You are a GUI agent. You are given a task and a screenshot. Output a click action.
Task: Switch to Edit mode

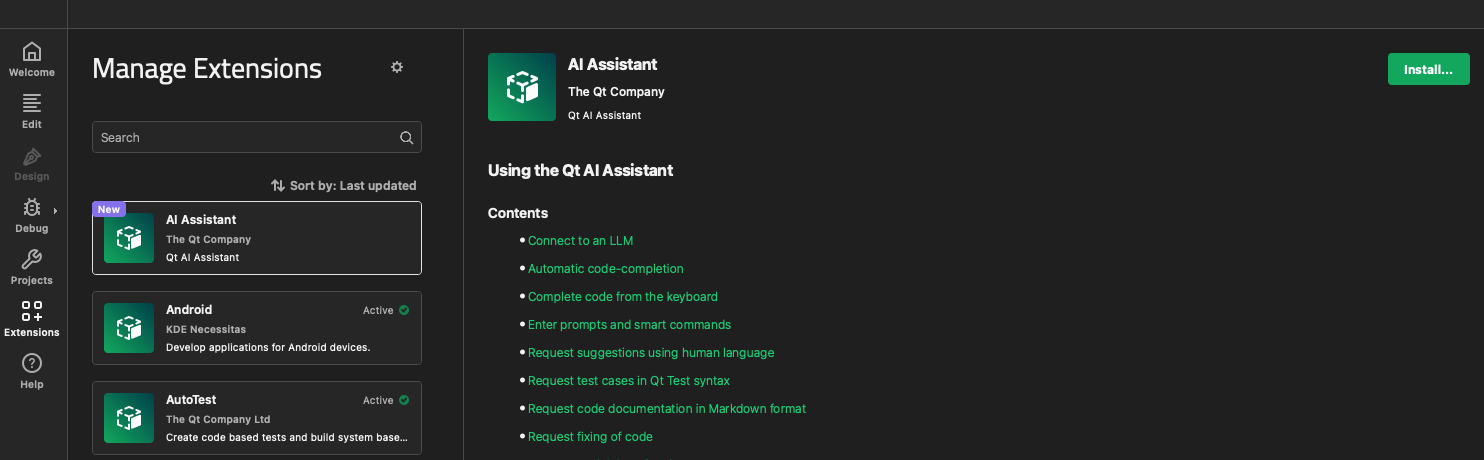[32, 110]
